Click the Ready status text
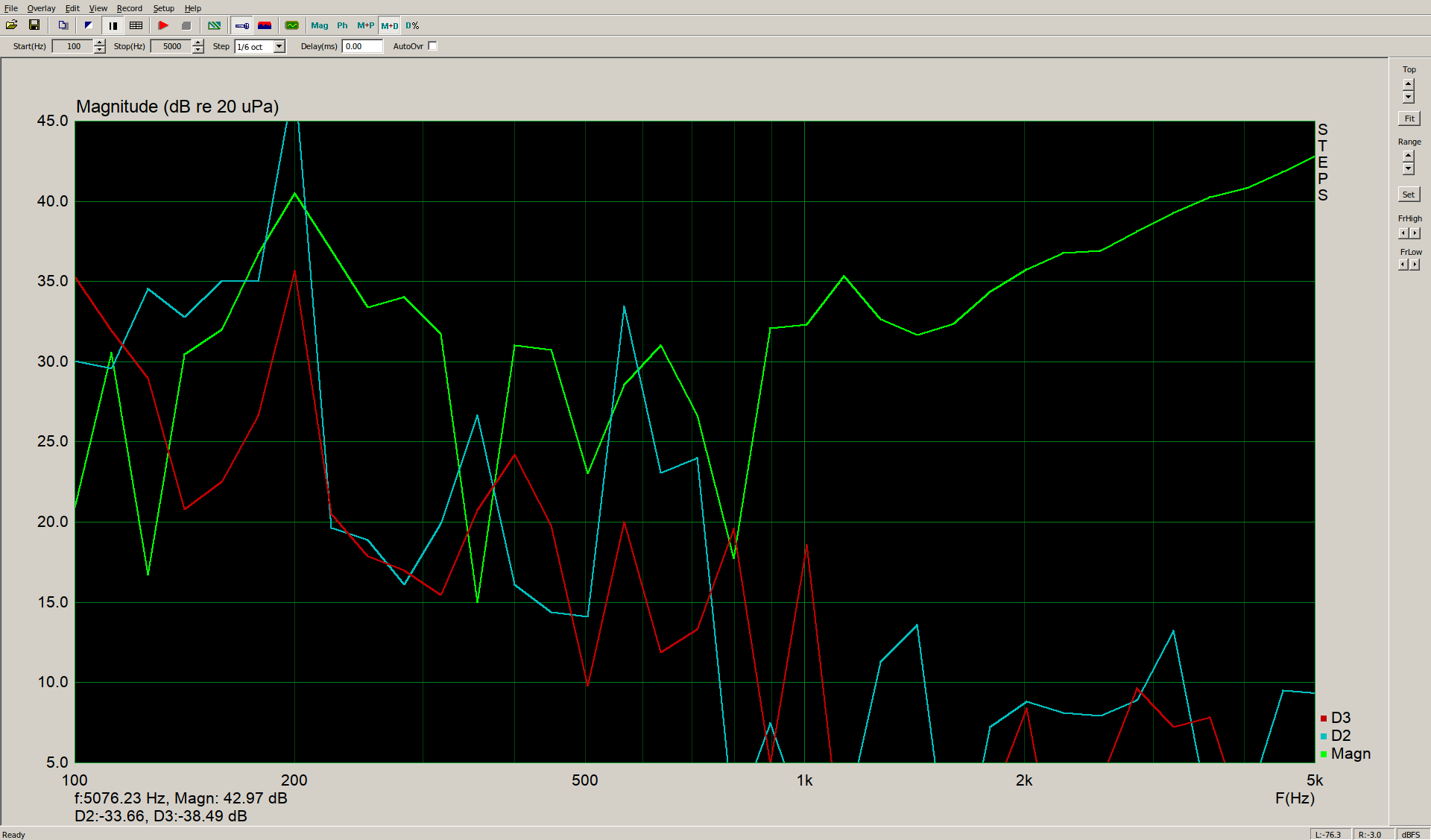The height and width of the screenshot is (840, 1431). 14,834
